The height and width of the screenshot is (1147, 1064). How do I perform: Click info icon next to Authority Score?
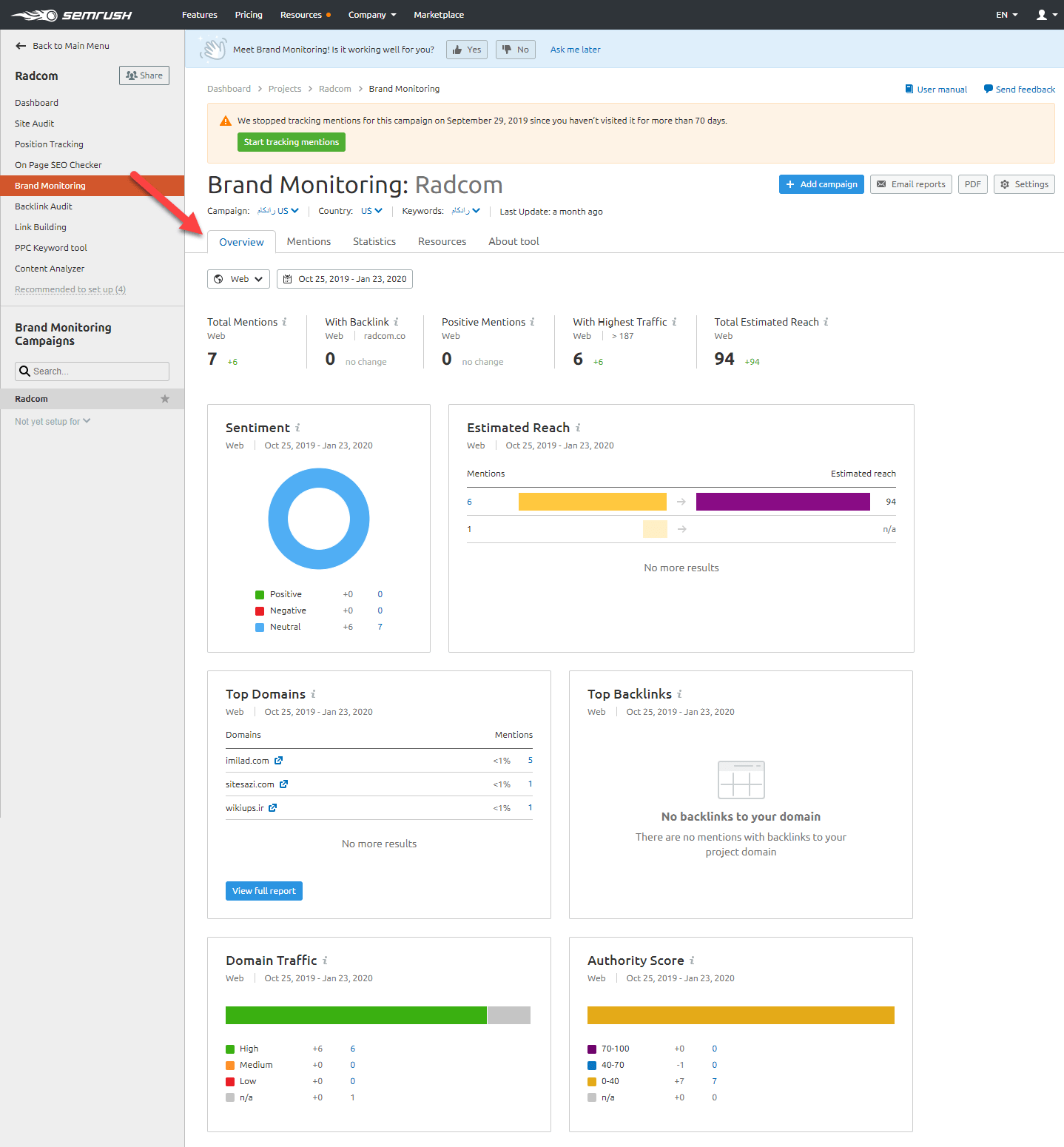point(692,961)
